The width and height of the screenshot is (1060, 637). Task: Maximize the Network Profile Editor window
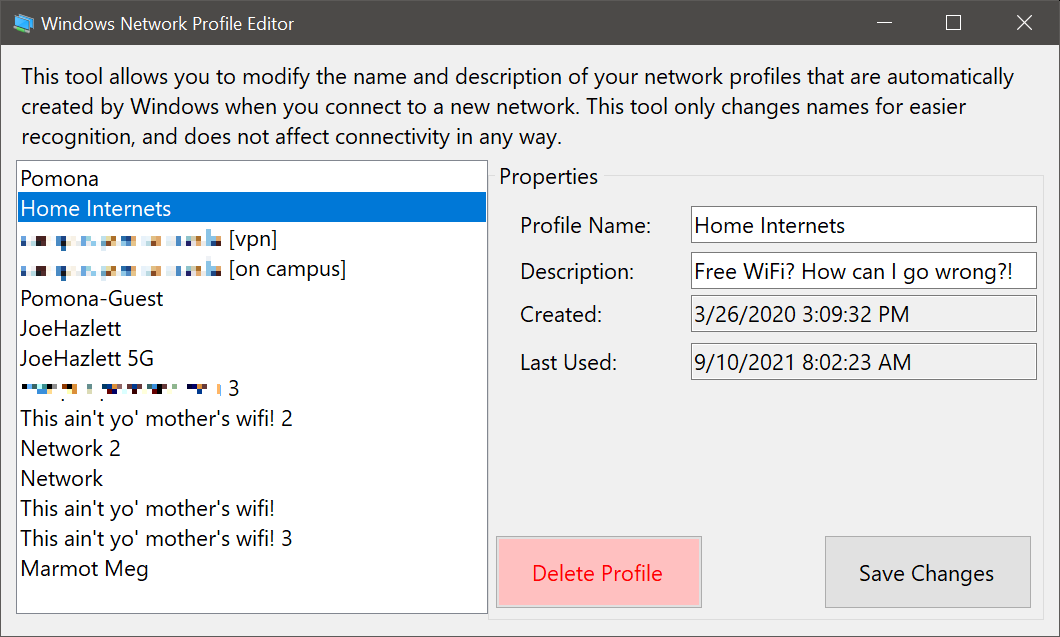(x=953, y=23)
